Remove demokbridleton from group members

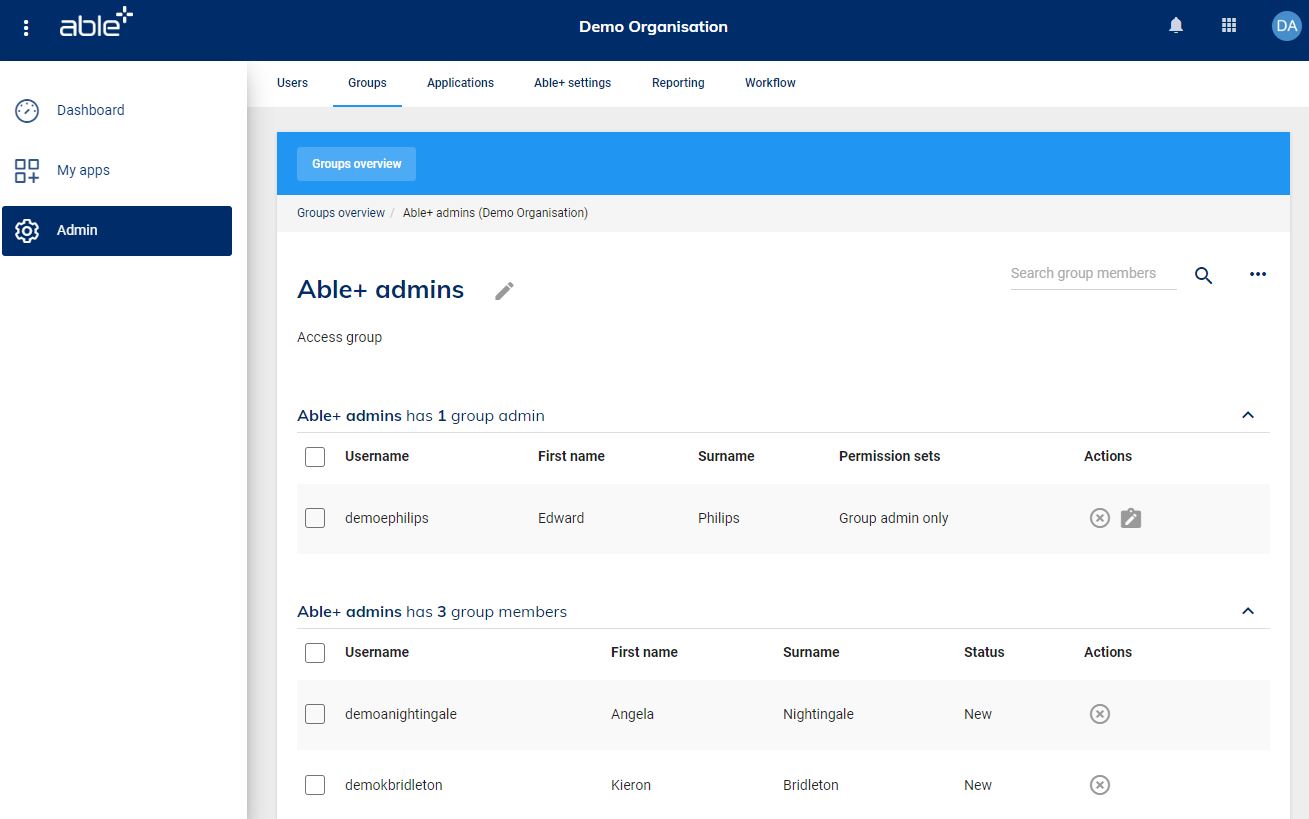[x=1099, y=785]
